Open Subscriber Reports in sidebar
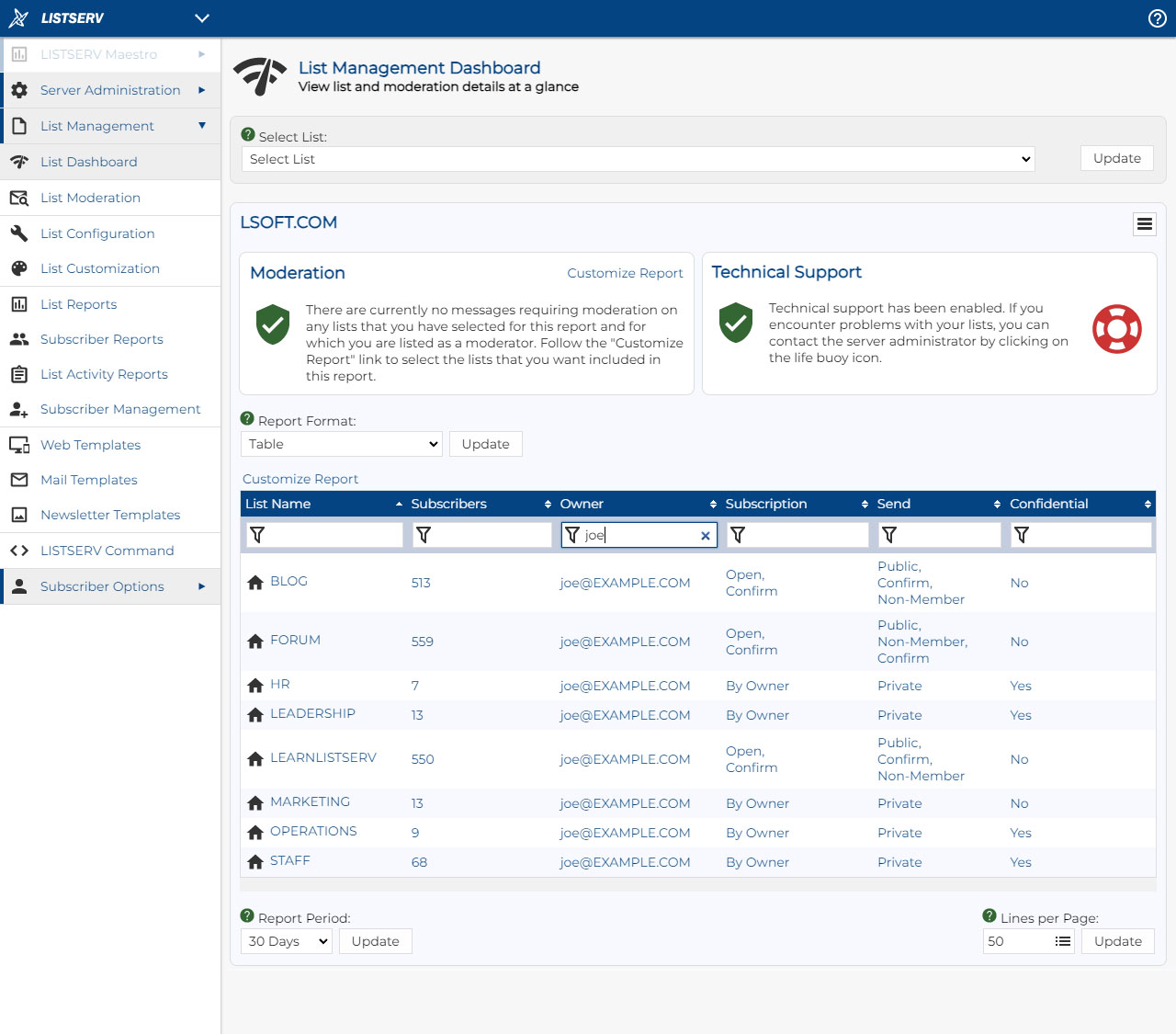Image resolution: width=1176 pixels, height=1034 pixels. (110, 339)
